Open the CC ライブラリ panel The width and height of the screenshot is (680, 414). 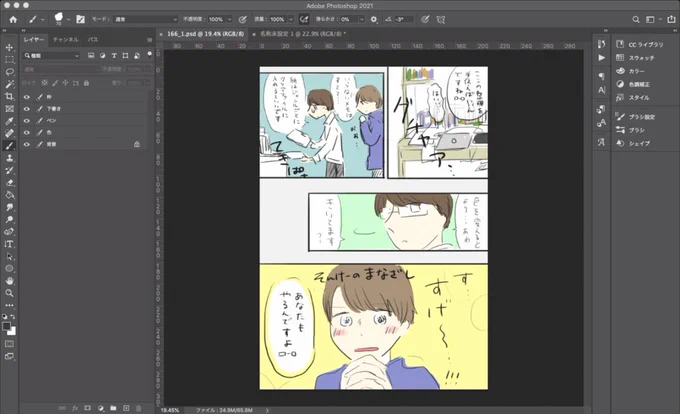(640, 45)
